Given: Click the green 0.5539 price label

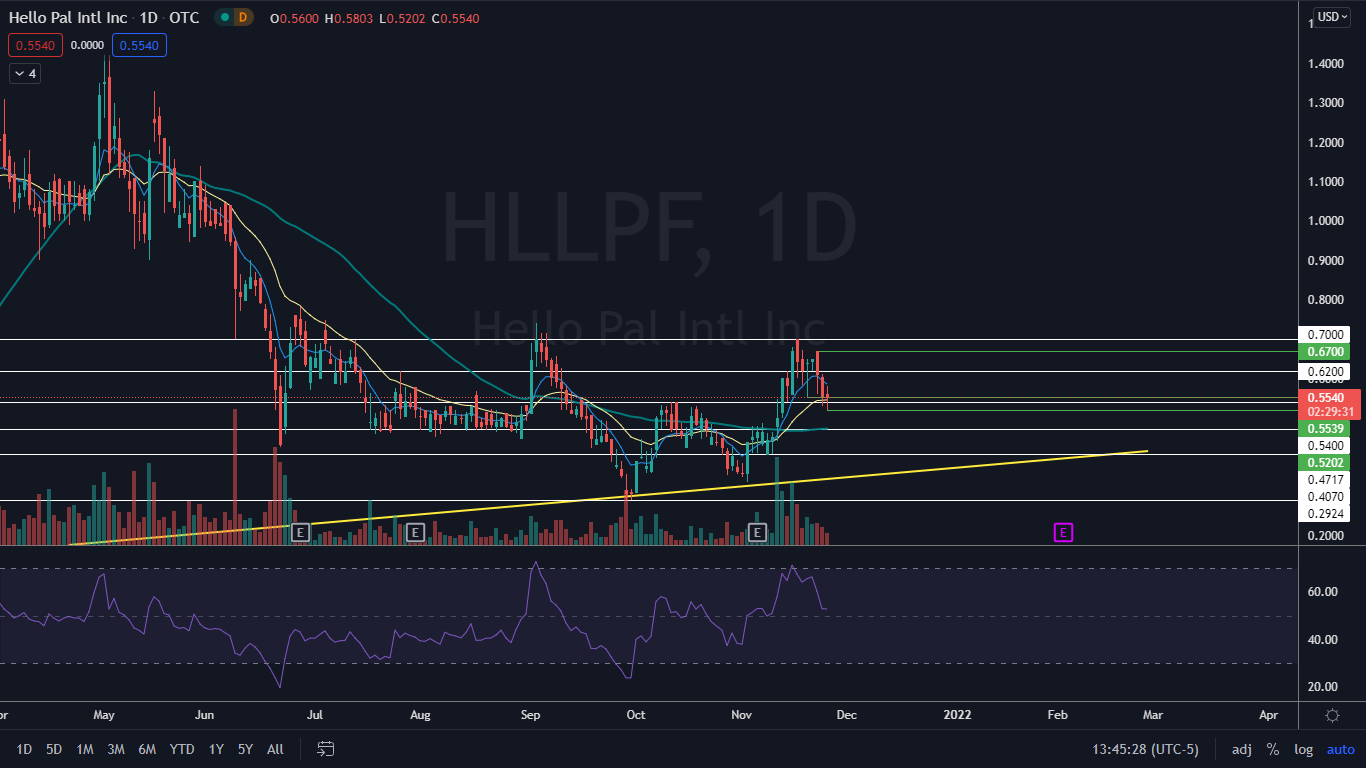Looking at the screenshot, I should tap(1324, 429).
